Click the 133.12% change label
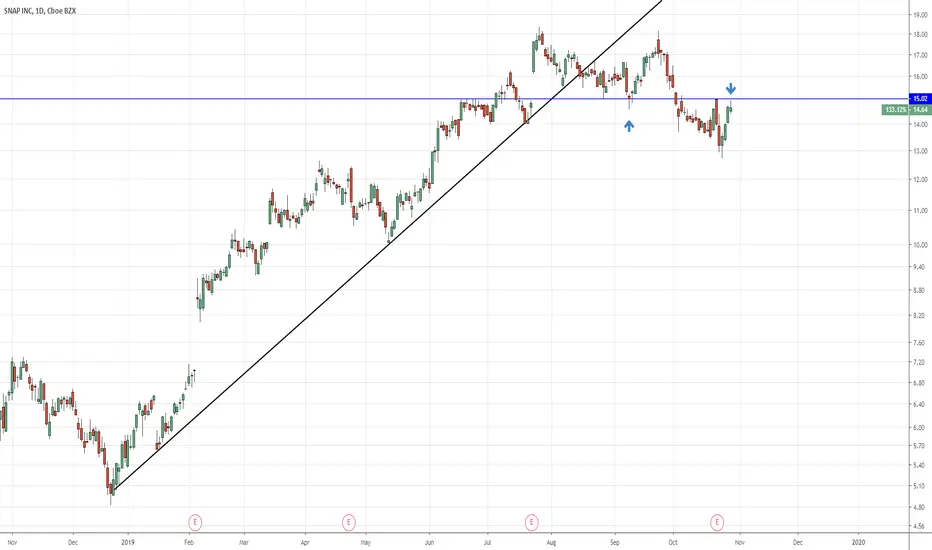Image resolution: width=932 pixels, height=550 pixels. 896,109
